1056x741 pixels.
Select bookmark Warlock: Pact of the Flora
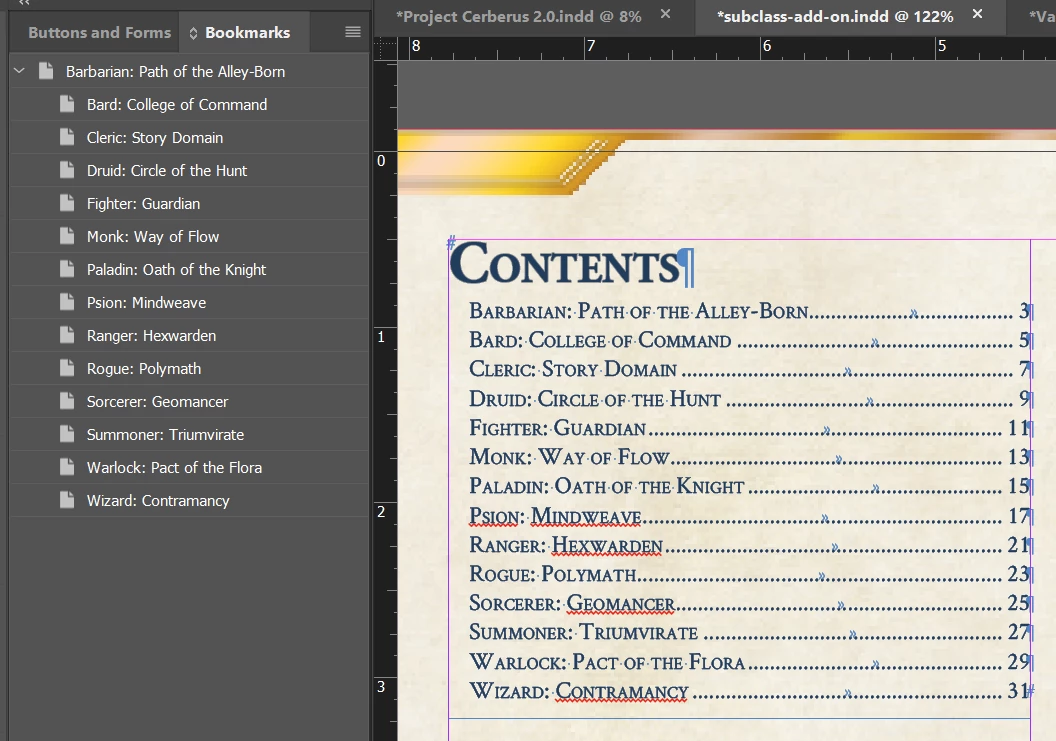point(189,468)
